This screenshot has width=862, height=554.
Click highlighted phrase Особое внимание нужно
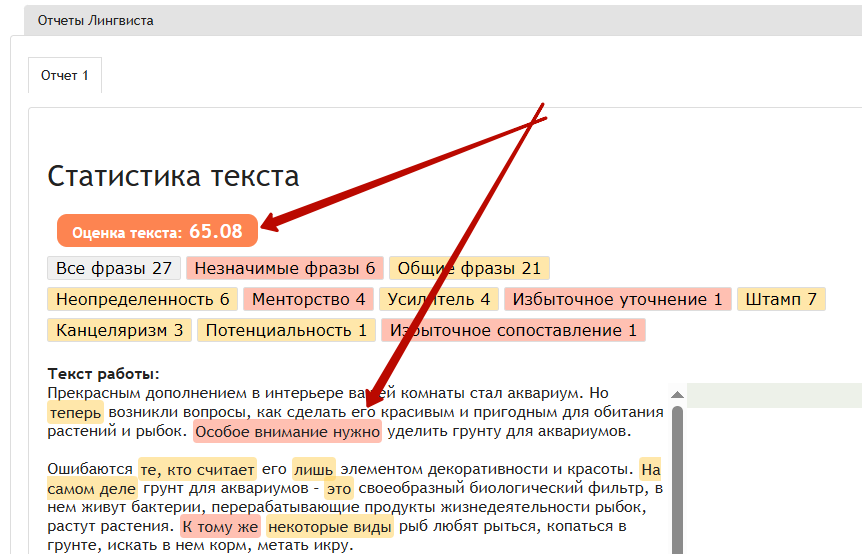tap(288, 432)
